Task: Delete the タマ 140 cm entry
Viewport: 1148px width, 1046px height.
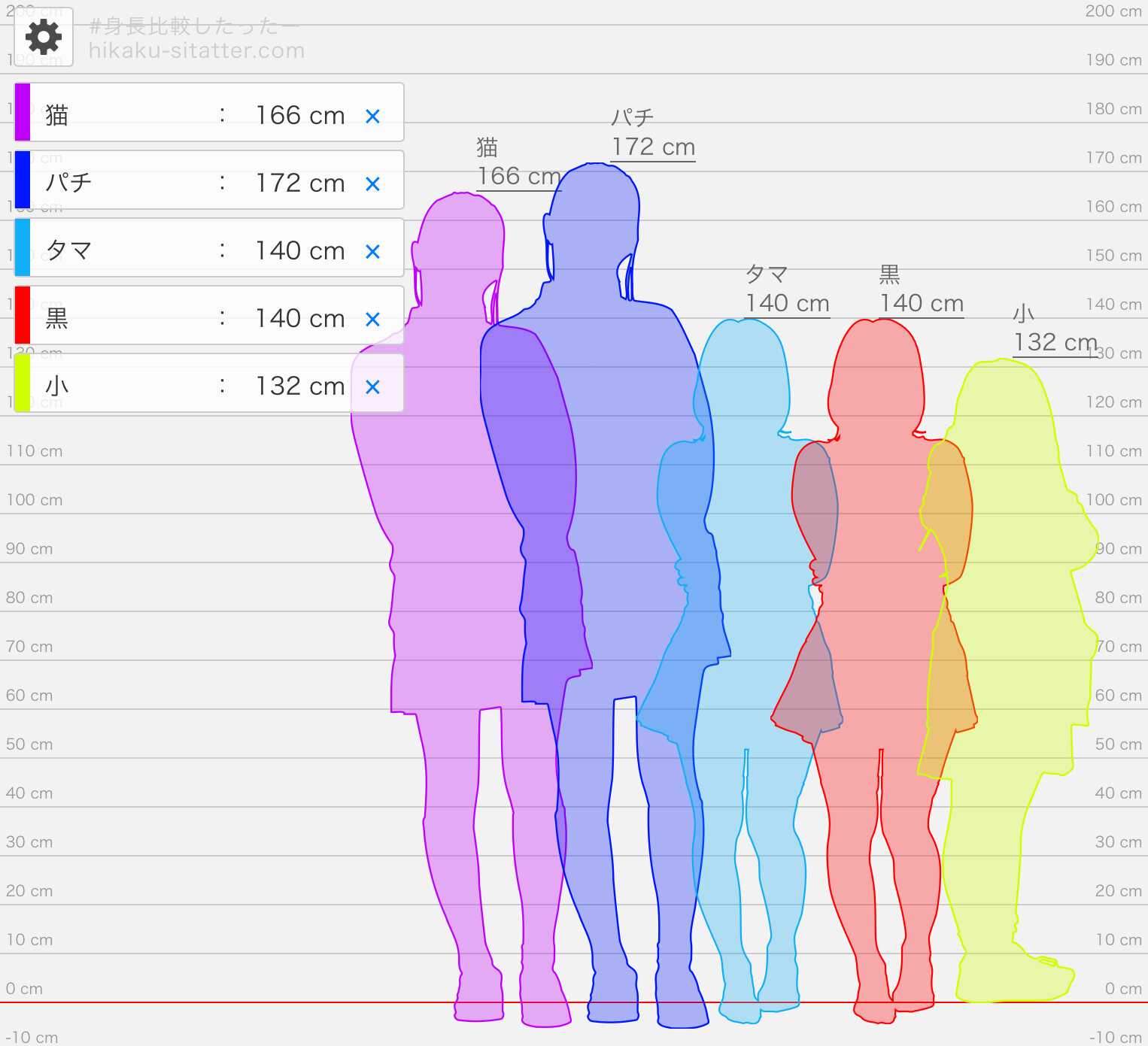Action: [x=372, y=252]
